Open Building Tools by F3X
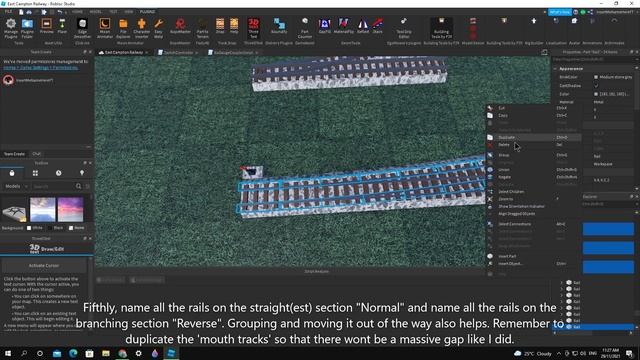Screen dimensions: 640x360 pos(441,27)
